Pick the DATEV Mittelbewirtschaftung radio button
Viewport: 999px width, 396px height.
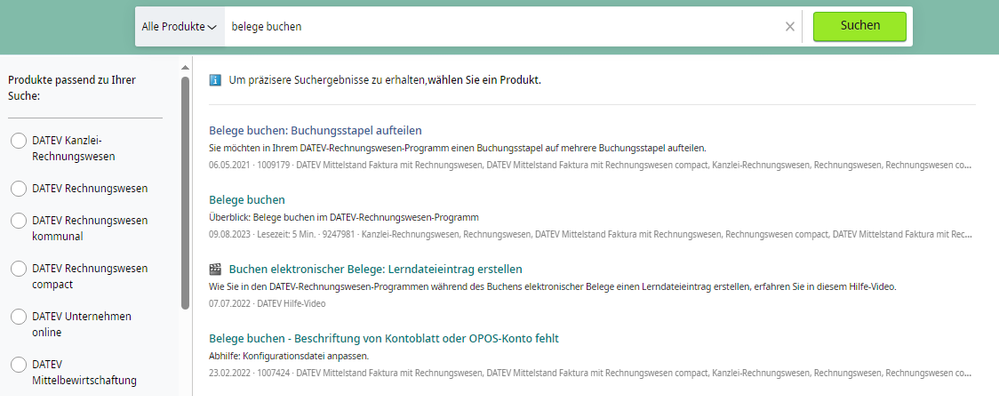(x=18, y=365)
